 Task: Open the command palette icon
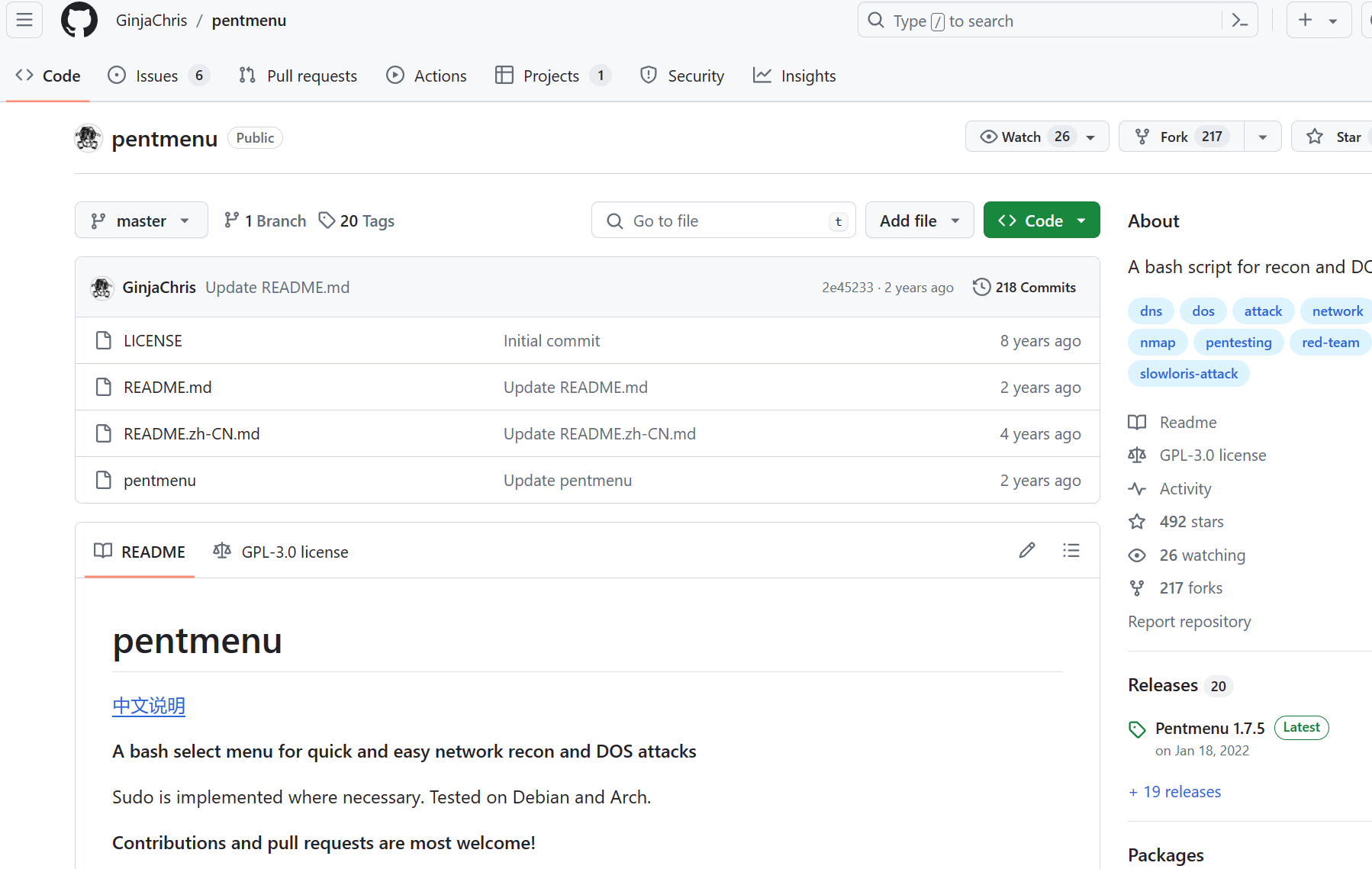point(1240,21)
